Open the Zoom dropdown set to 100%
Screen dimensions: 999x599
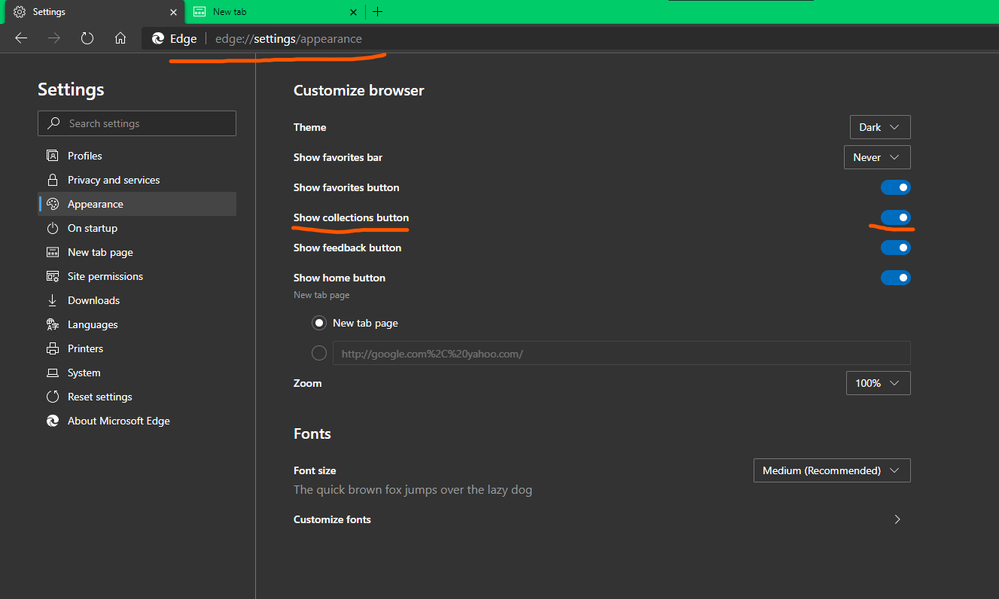(x=878, y=383)
